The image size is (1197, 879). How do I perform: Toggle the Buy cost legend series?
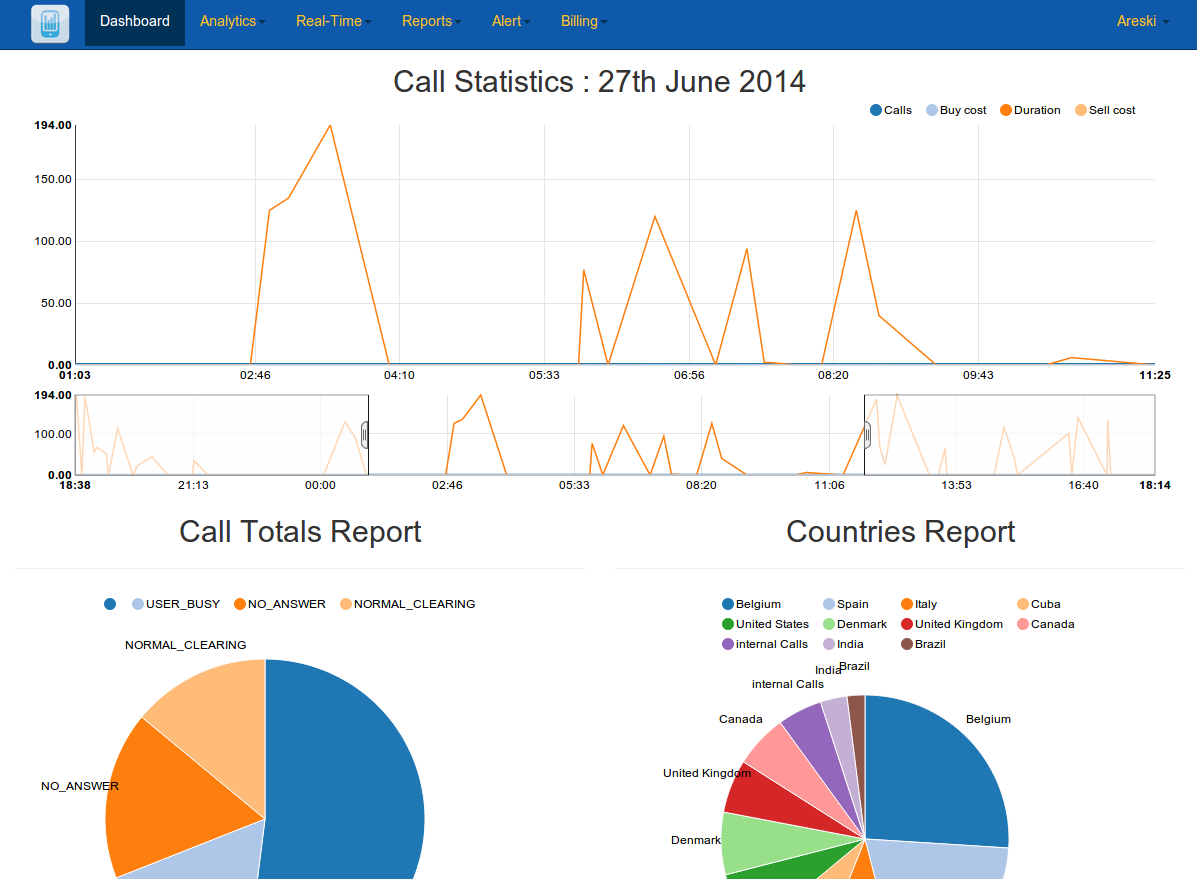pyautogui.click(x=932, y=110)
